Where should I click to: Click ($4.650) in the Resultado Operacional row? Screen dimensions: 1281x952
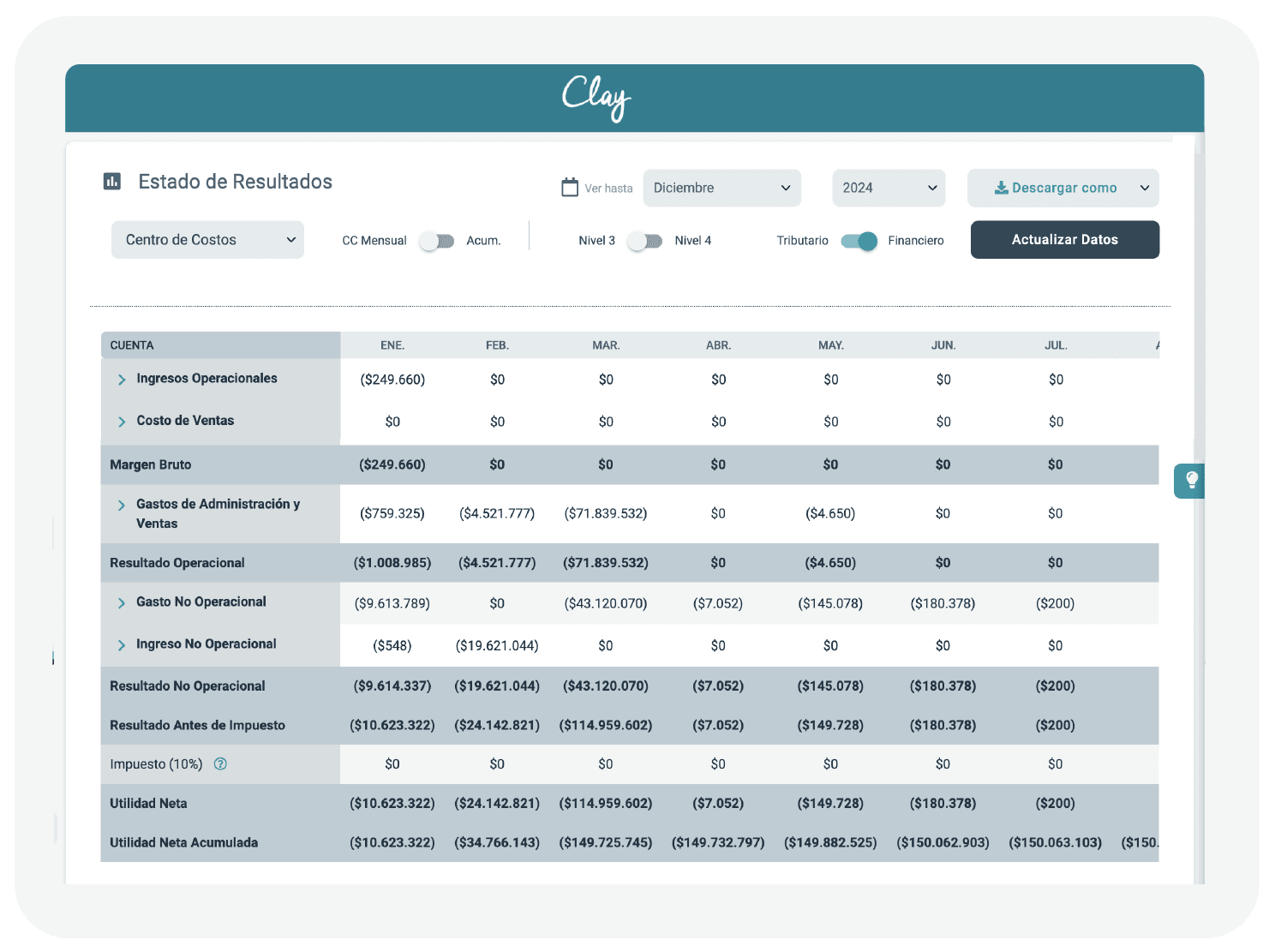[x=830, y=563]
